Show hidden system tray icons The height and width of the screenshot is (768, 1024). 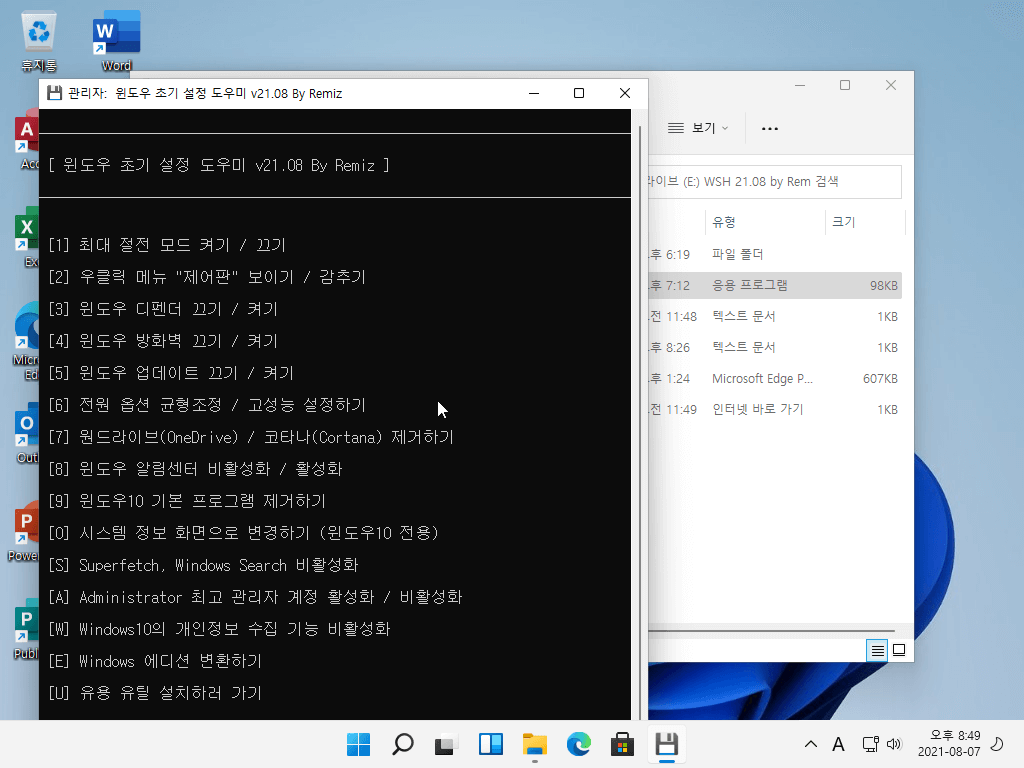[x=810, y=744]
